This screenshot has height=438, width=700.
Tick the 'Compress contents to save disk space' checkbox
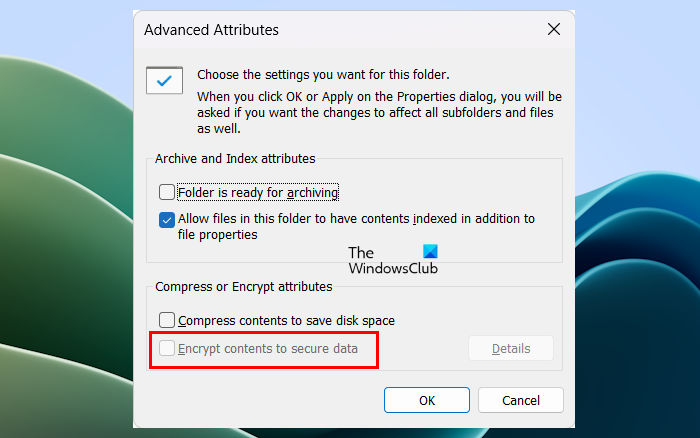coord(167,320)
